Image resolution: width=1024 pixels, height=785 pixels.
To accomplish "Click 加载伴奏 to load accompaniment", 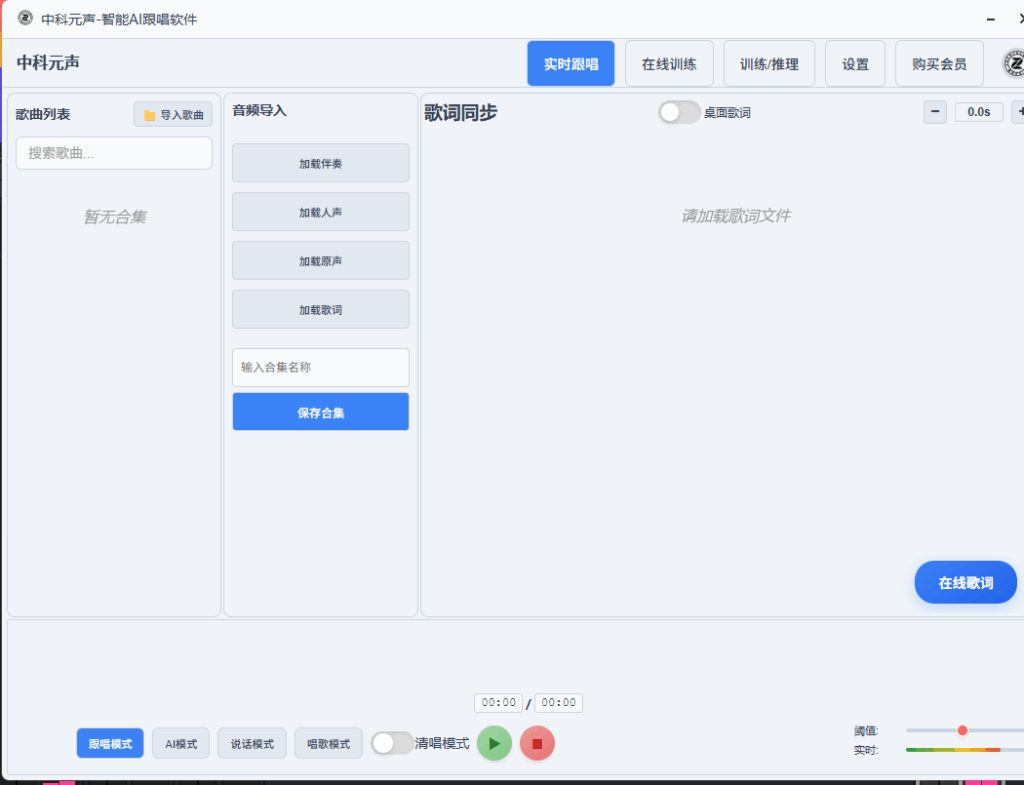I will pyautogui.click(x=320, y=163).
